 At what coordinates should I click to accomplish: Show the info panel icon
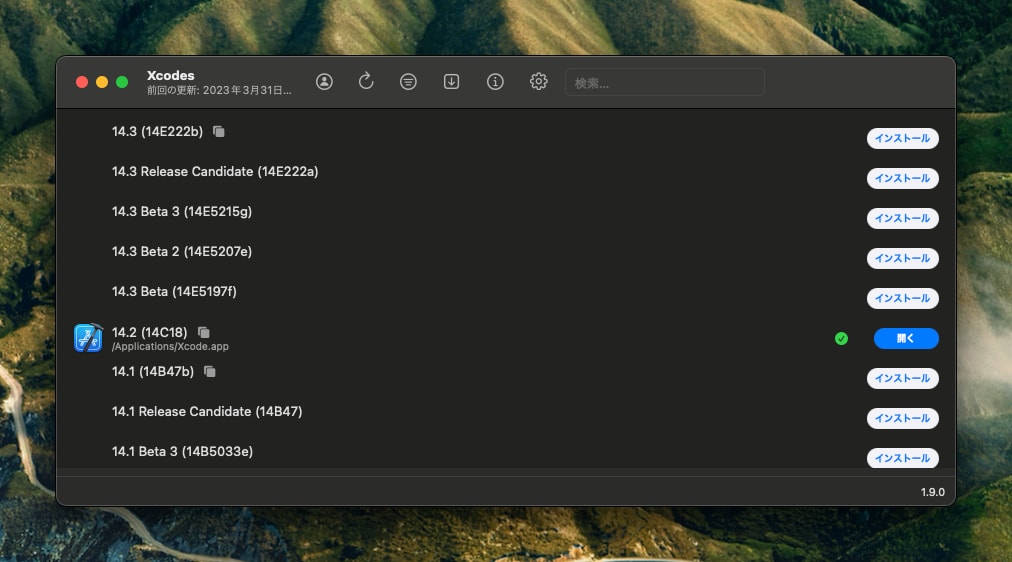point(495,82)
